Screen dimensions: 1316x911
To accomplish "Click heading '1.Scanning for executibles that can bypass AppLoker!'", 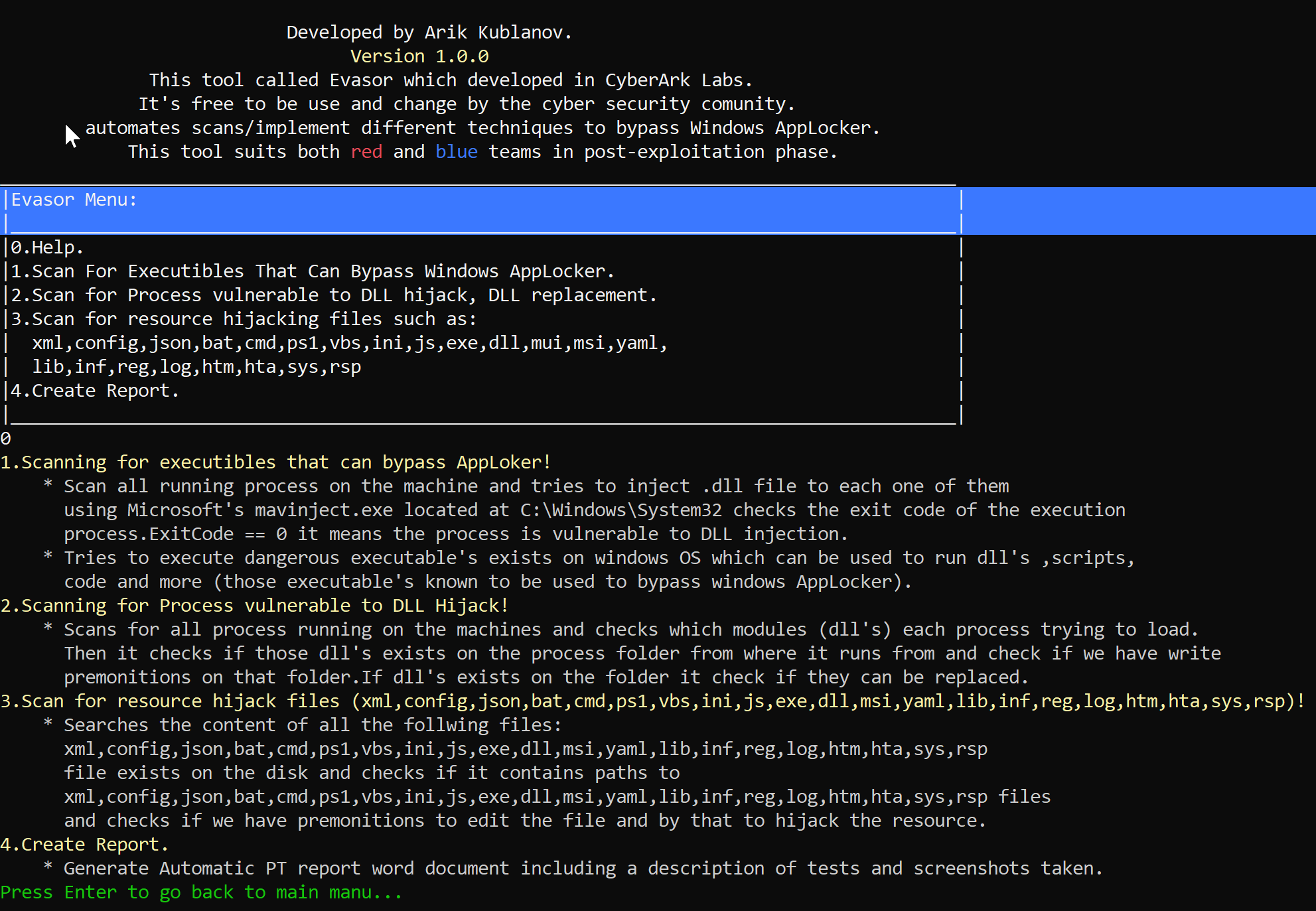I will pyautogui.click(x=275, y=462).
